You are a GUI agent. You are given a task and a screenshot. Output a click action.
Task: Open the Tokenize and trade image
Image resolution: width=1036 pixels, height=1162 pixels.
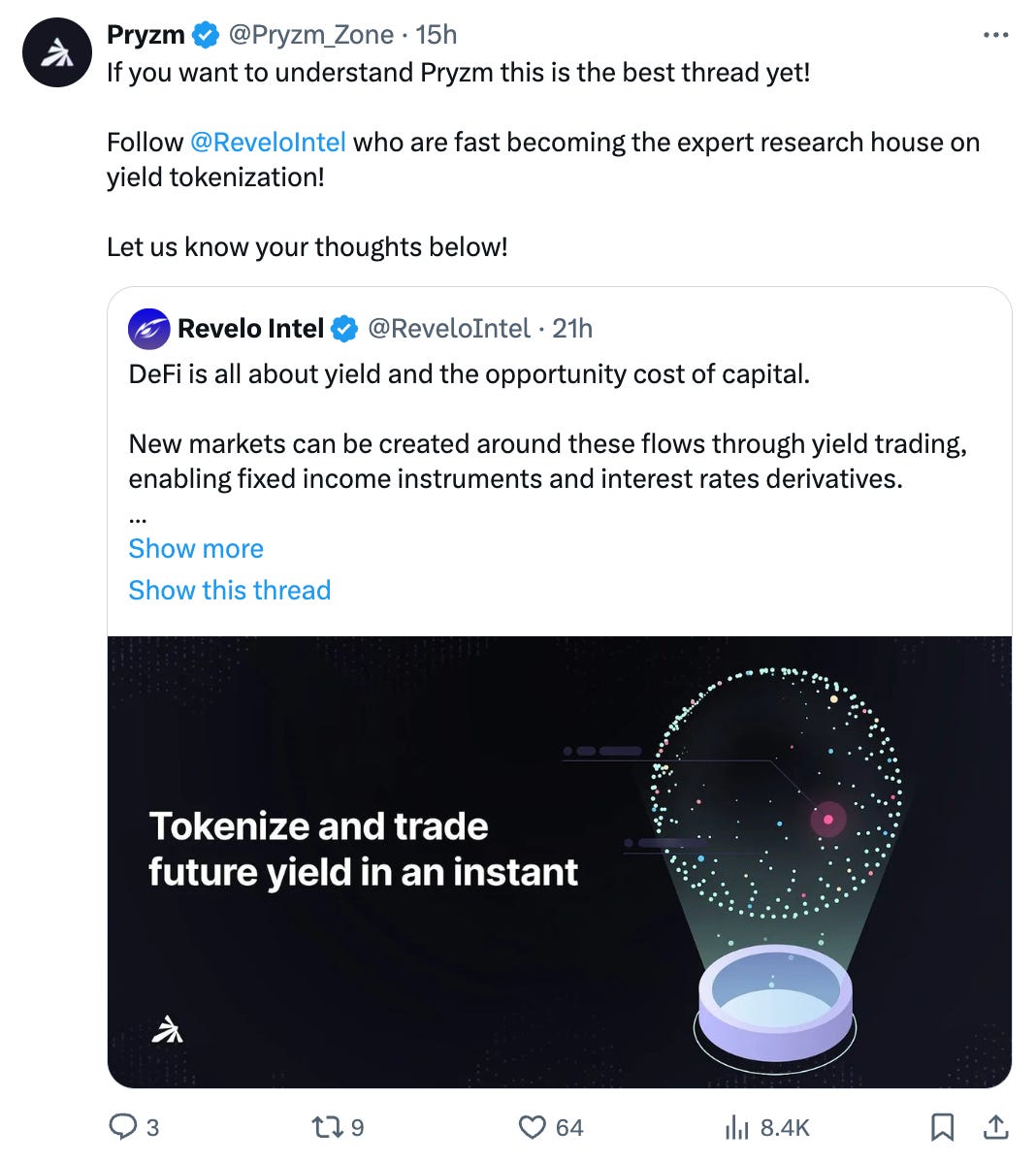point(559,861)
